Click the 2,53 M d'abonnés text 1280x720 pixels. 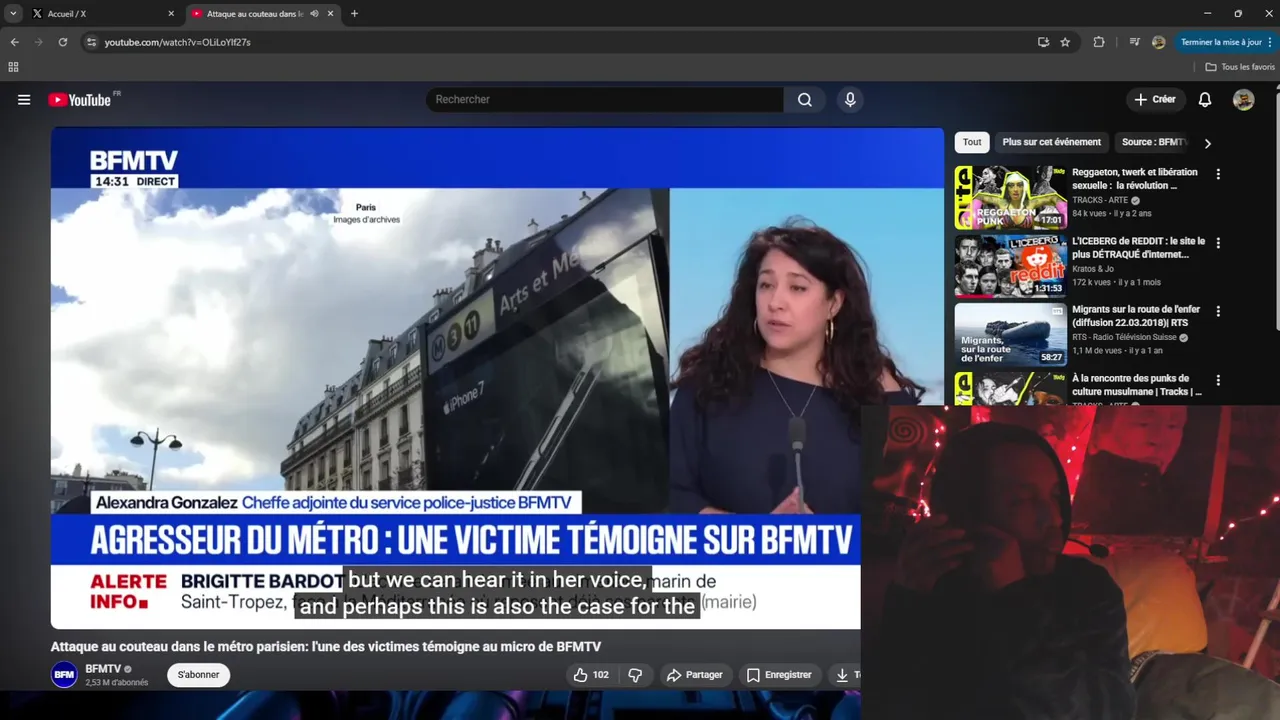coord(117,683)
